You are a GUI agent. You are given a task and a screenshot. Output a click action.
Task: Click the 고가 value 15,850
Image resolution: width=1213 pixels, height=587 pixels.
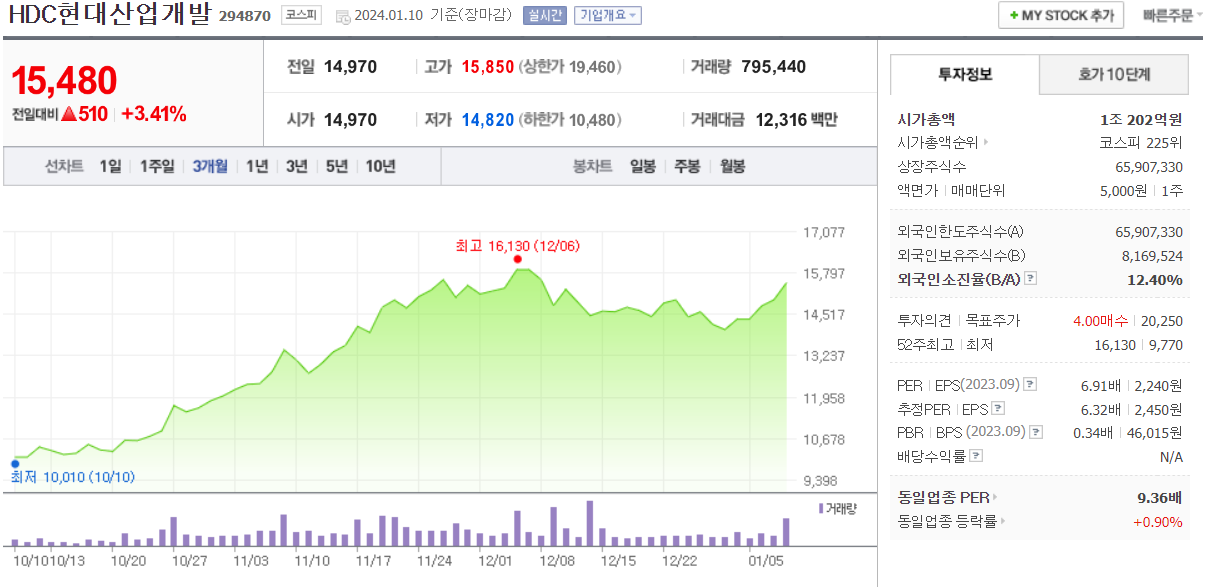click(488, 67)
